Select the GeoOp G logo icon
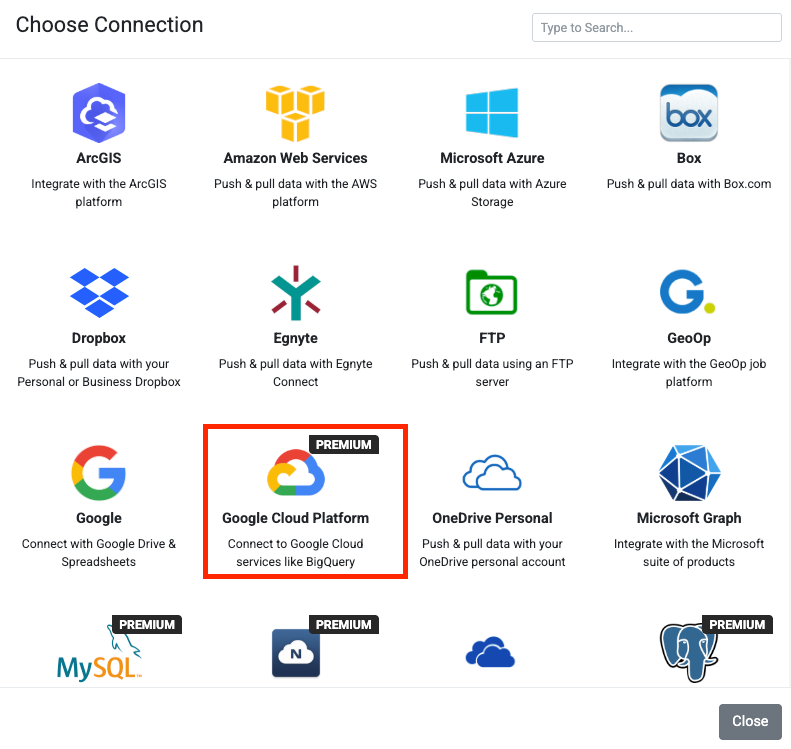Viewport: 791px width, 749px height. [x=688, y=292]
